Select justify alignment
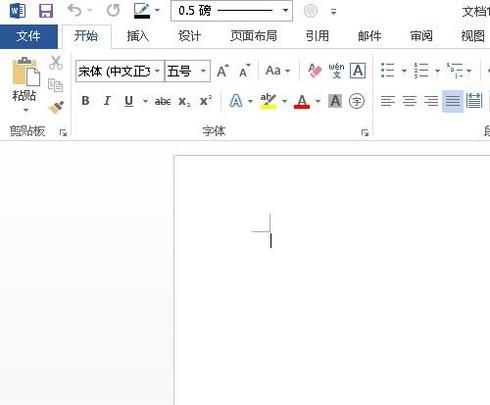The image size is (490, 405). coord(453,101)
